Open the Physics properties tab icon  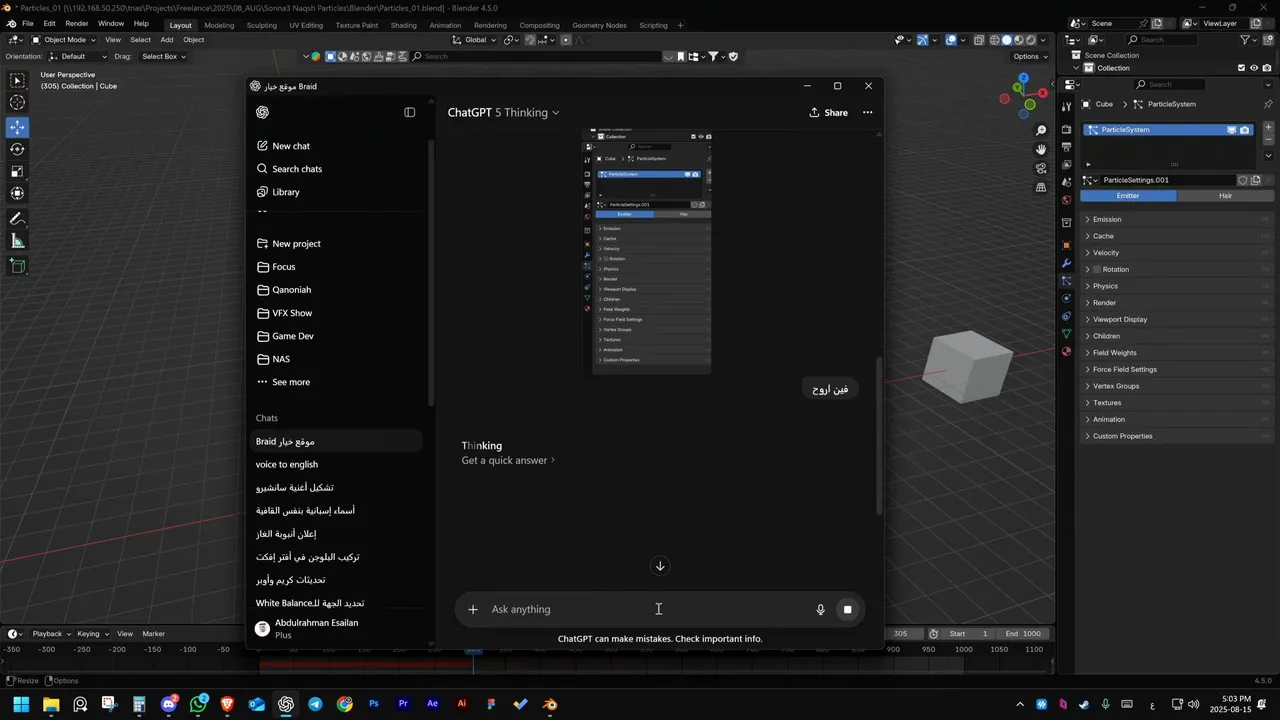point(1066,298)
